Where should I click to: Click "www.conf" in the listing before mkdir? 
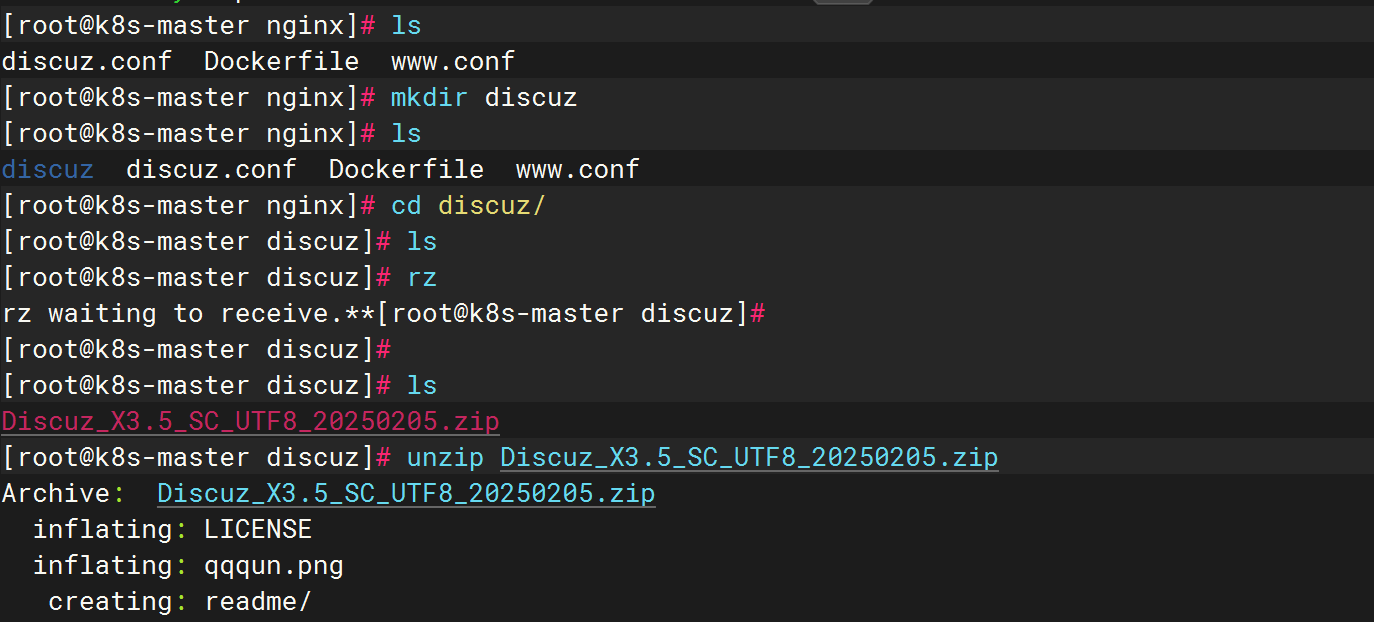(x=452, y=61)
